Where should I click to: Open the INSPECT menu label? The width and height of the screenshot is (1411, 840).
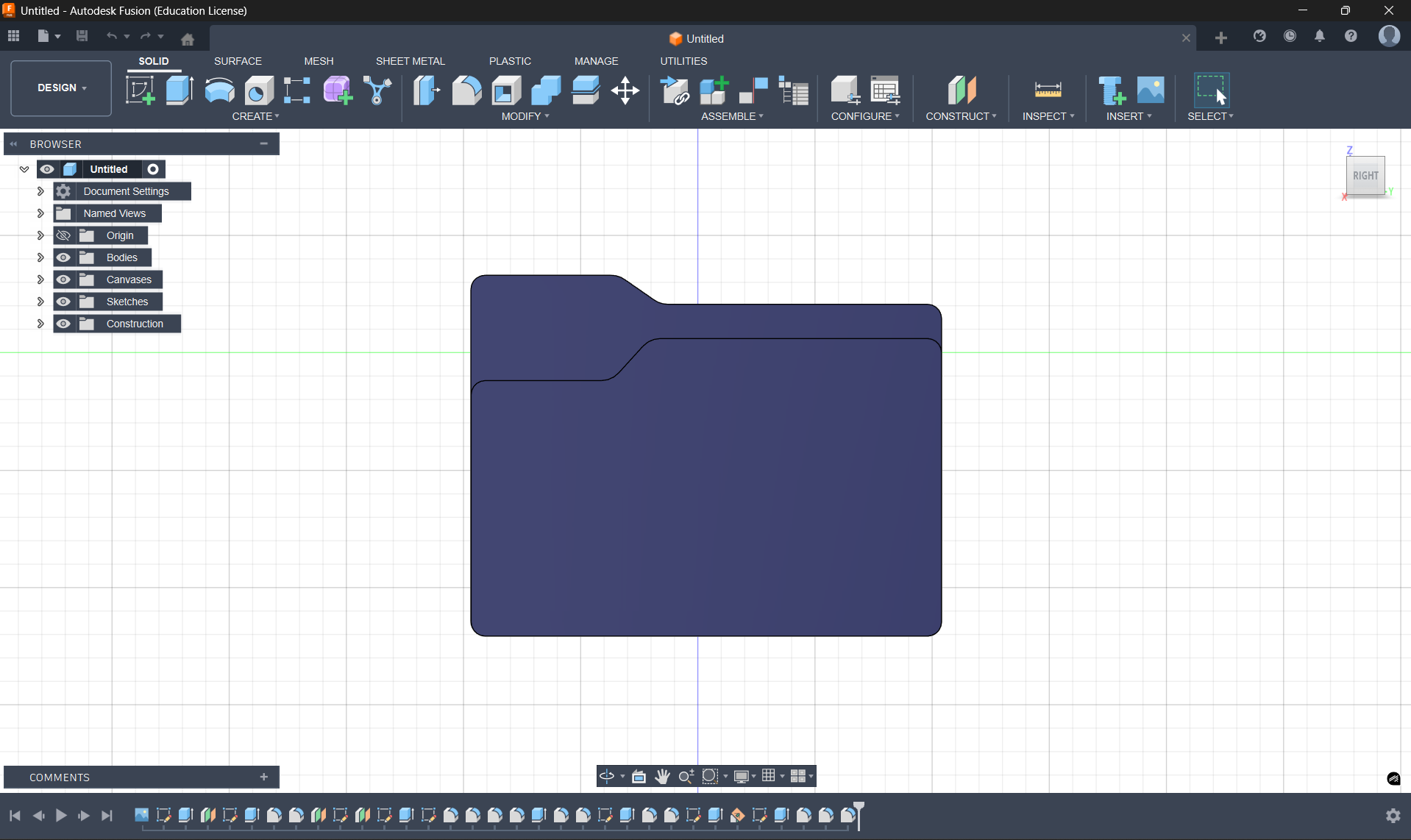coord(1048,116)
